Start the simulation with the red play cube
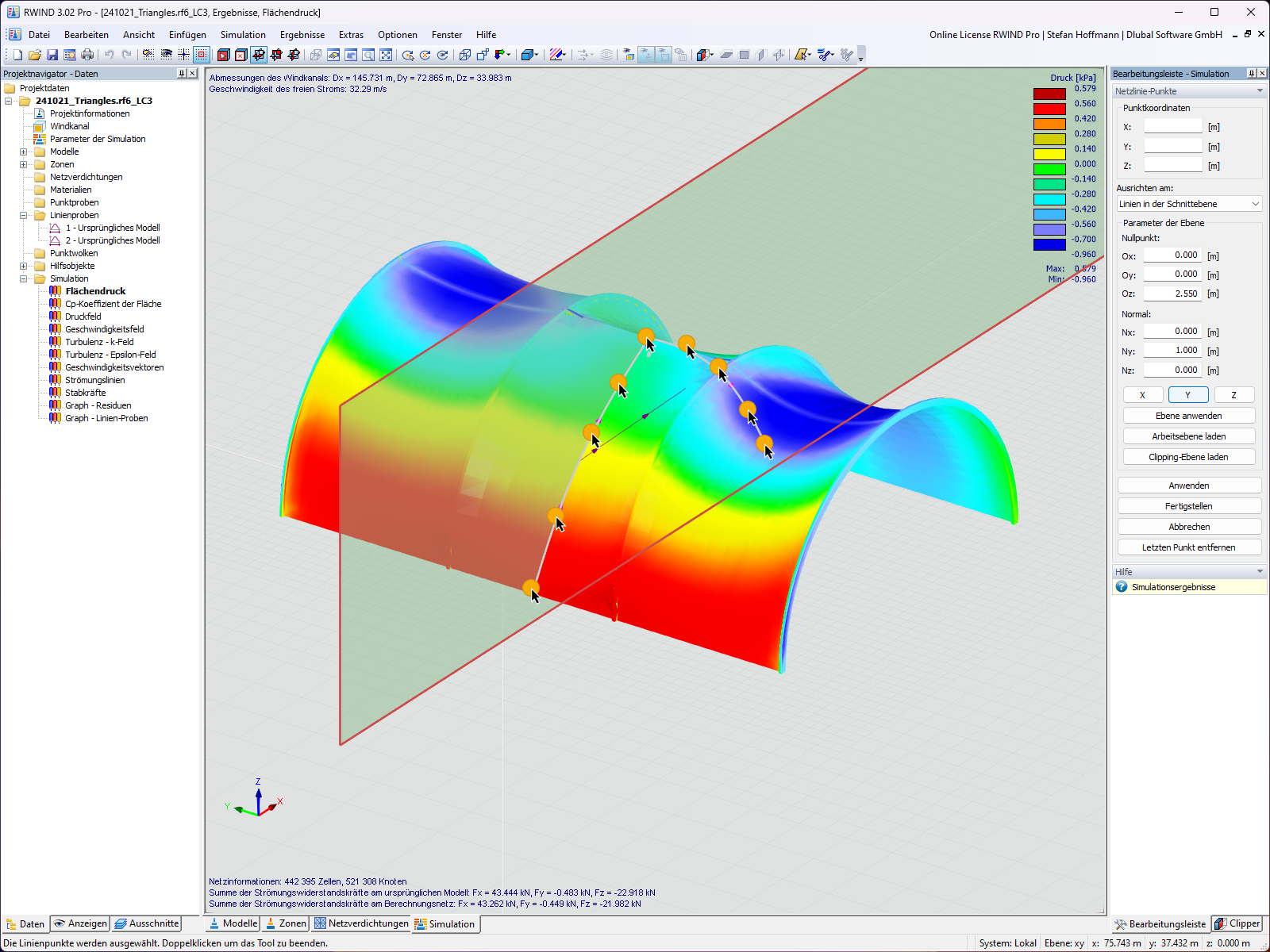Screen dimensions: 1270x952 [x=224, y=55]
